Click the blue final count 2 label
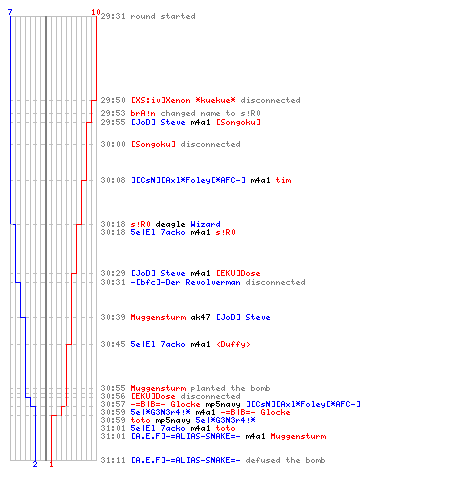The width and height of the screenshot is (450, 500). 35,464
